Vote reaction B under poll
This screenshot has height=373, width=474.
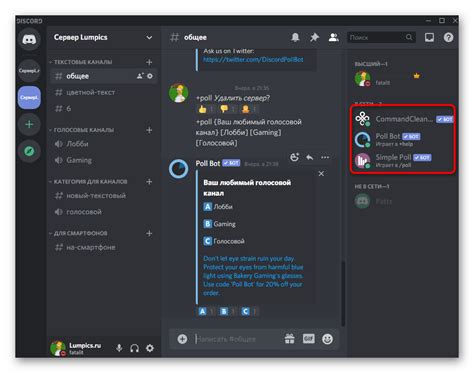coord(228,311)
